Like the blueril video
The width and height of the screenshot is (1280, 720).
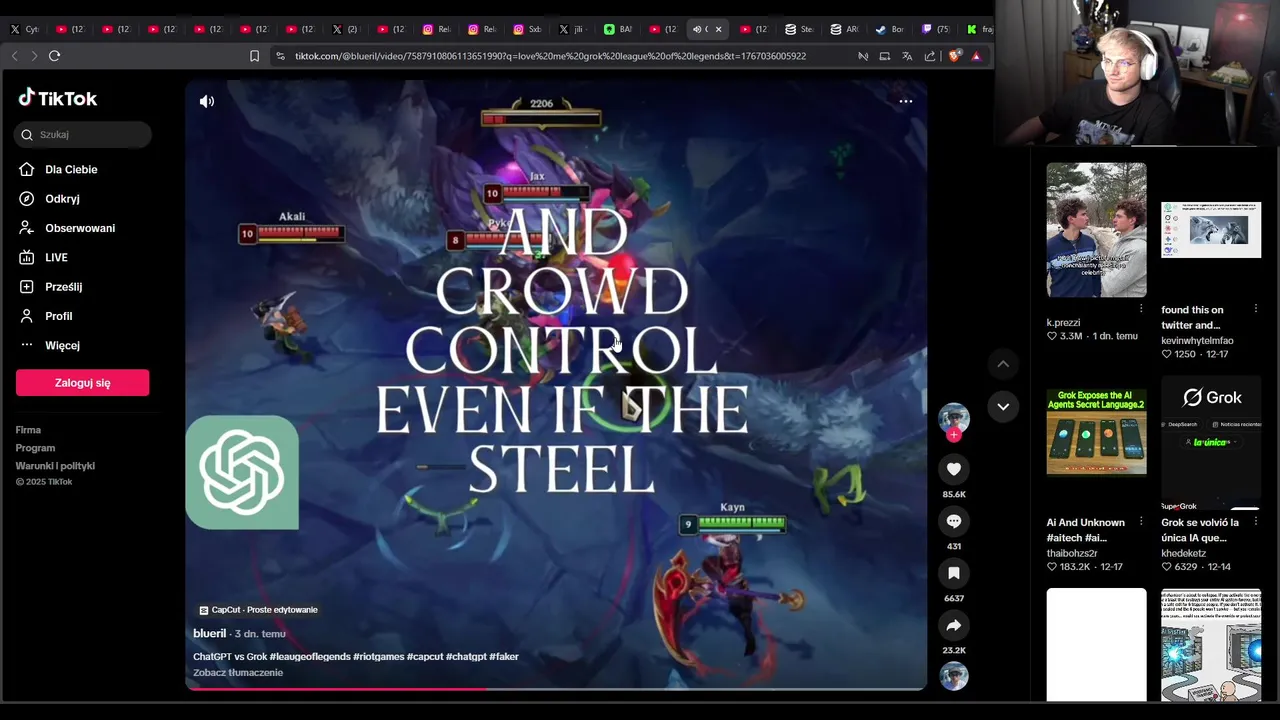954,469
